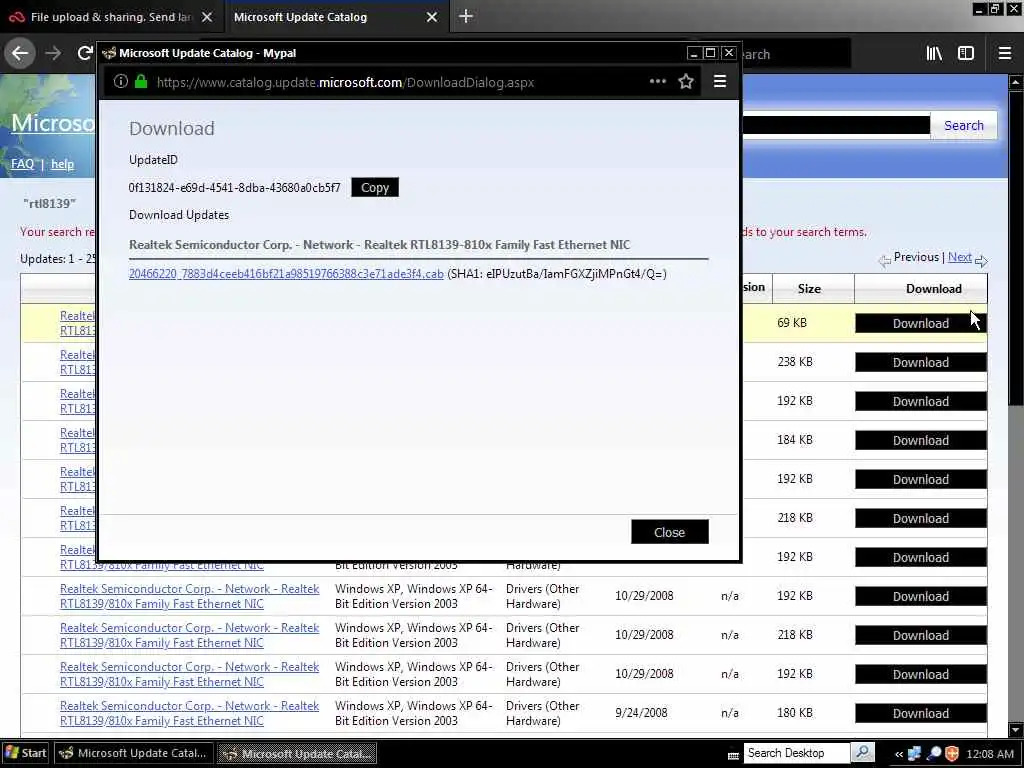Click the catalog Search button
This screenshot has height=768, width=1024.
[963, 125]
